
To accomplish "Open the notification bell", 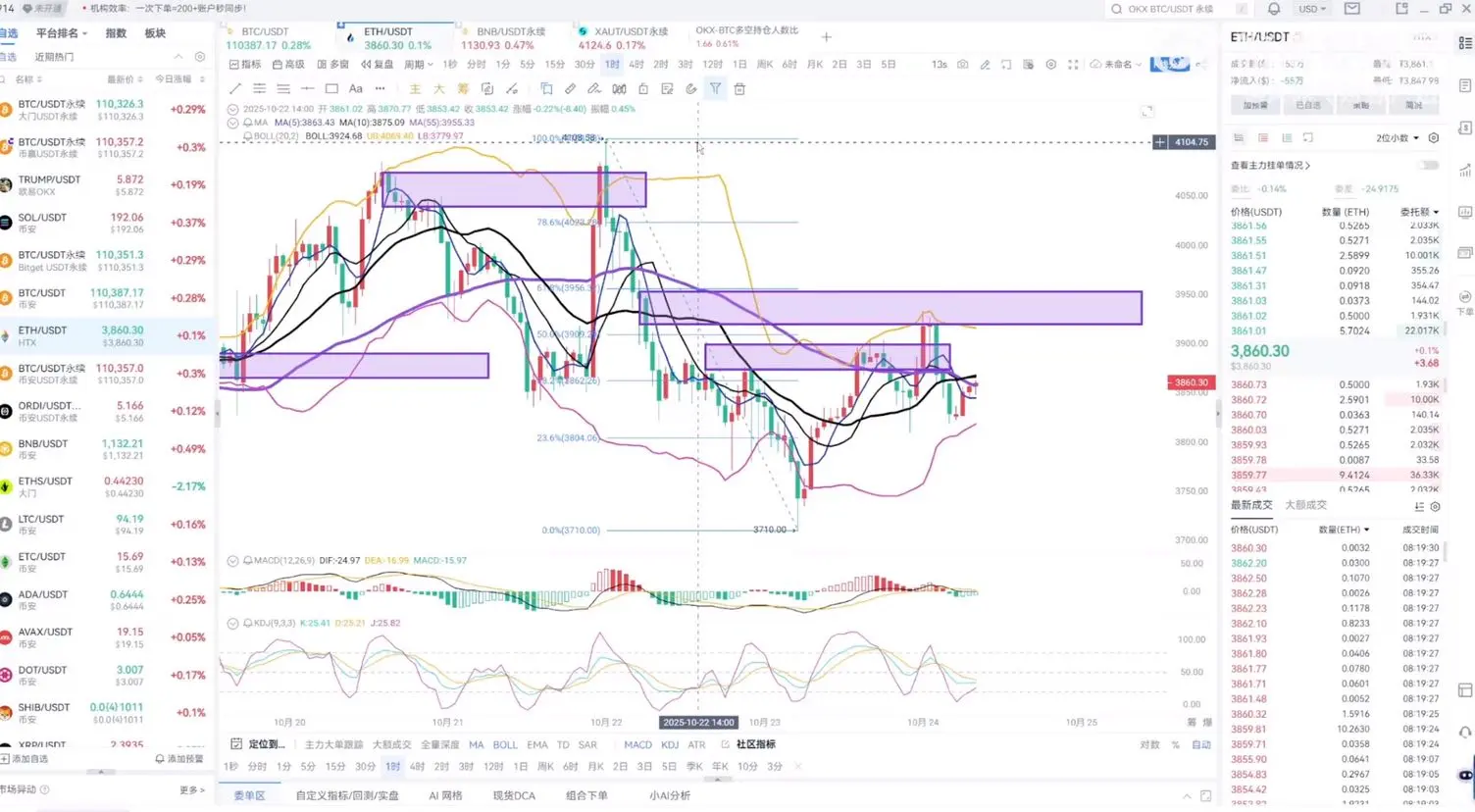I will 1274,9.
